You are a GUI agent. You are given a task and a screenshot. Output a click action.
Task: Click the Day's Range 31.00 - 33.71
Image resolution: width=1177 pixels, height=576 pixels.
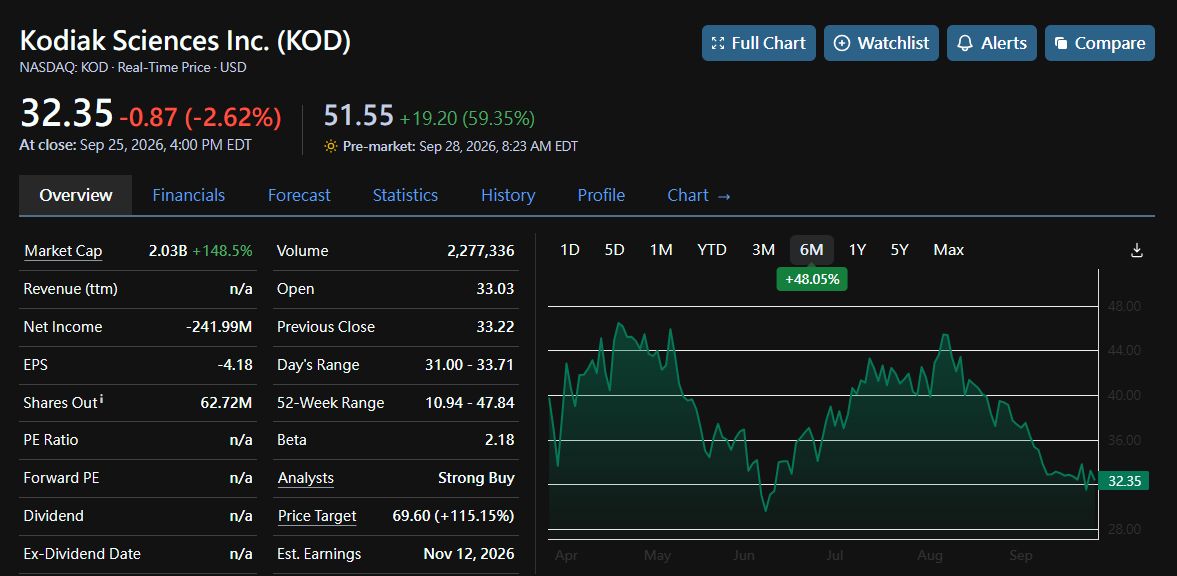point(470,365)
